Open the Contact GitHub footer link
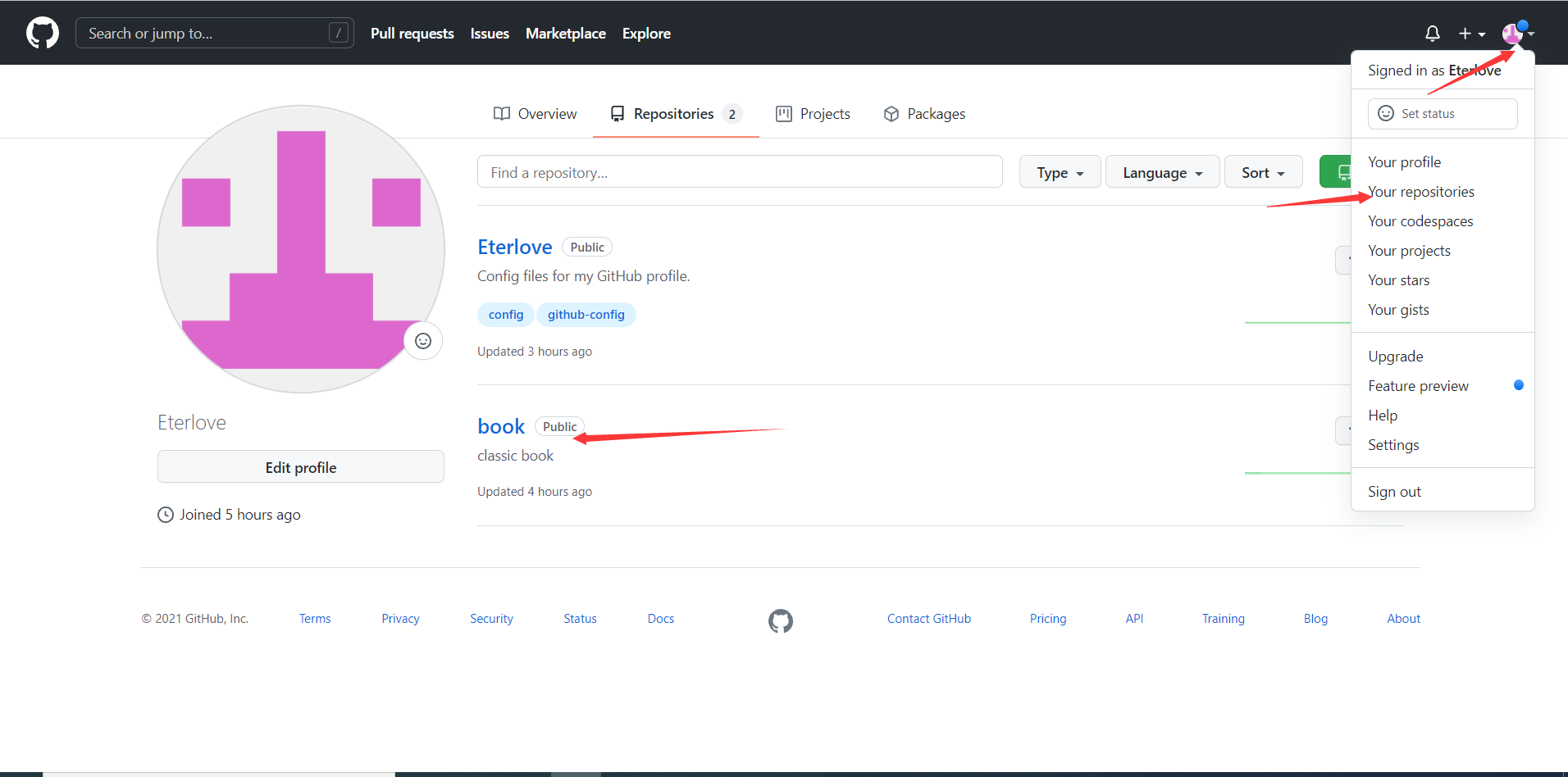Screen dimensions: 1568x777 pos(928,619)
